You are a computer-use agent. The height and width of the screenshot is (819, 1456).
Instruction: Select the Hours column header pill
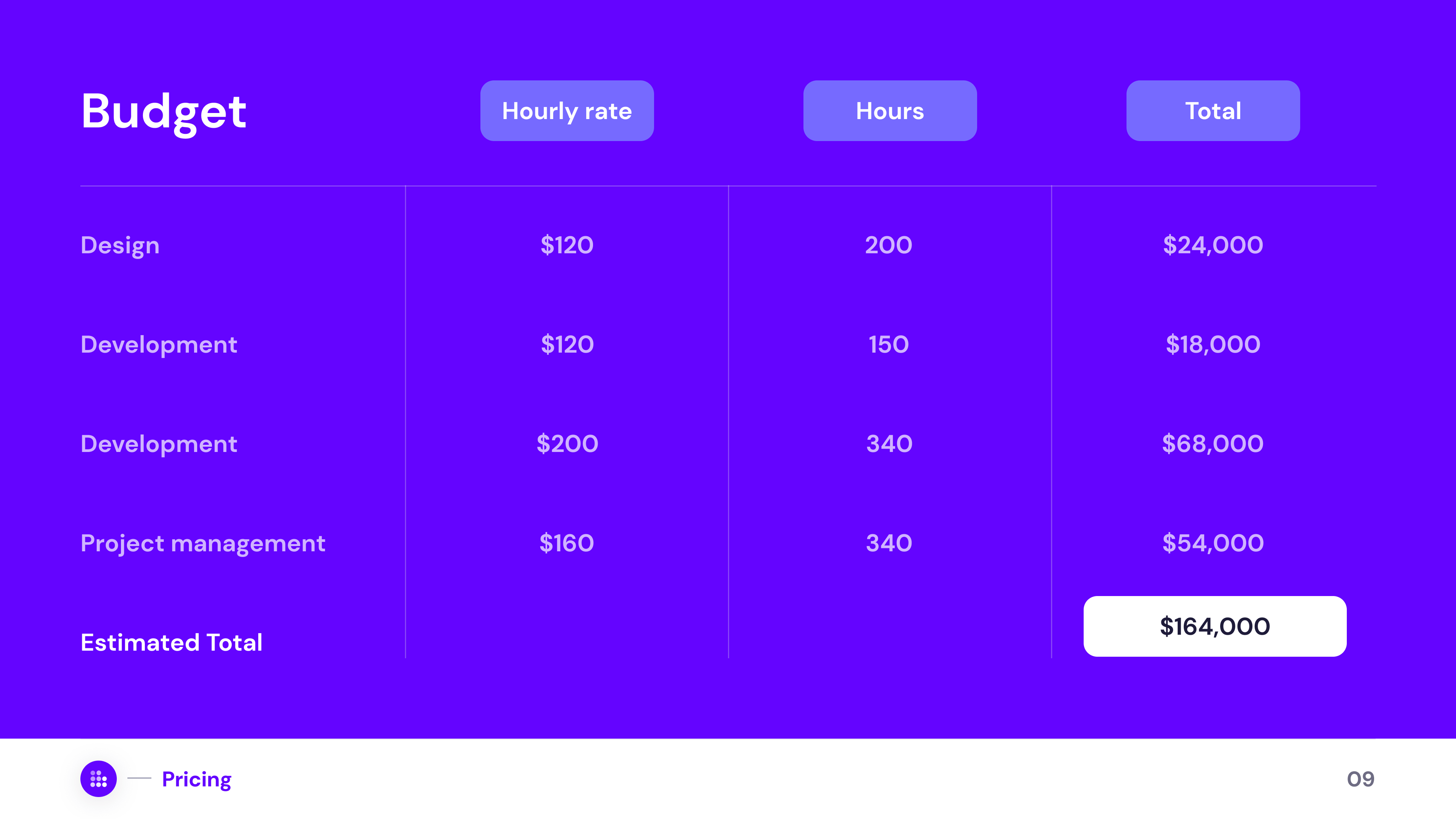(890, 111)
